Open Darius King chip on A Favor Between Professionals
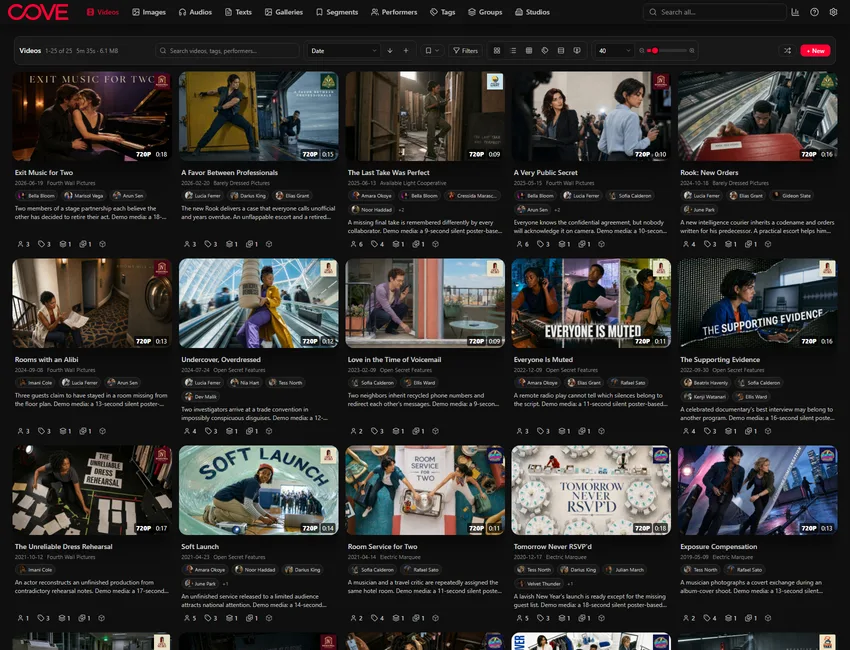Image resolution: width=850 pixels, height=650 pixels. point(248,196)
